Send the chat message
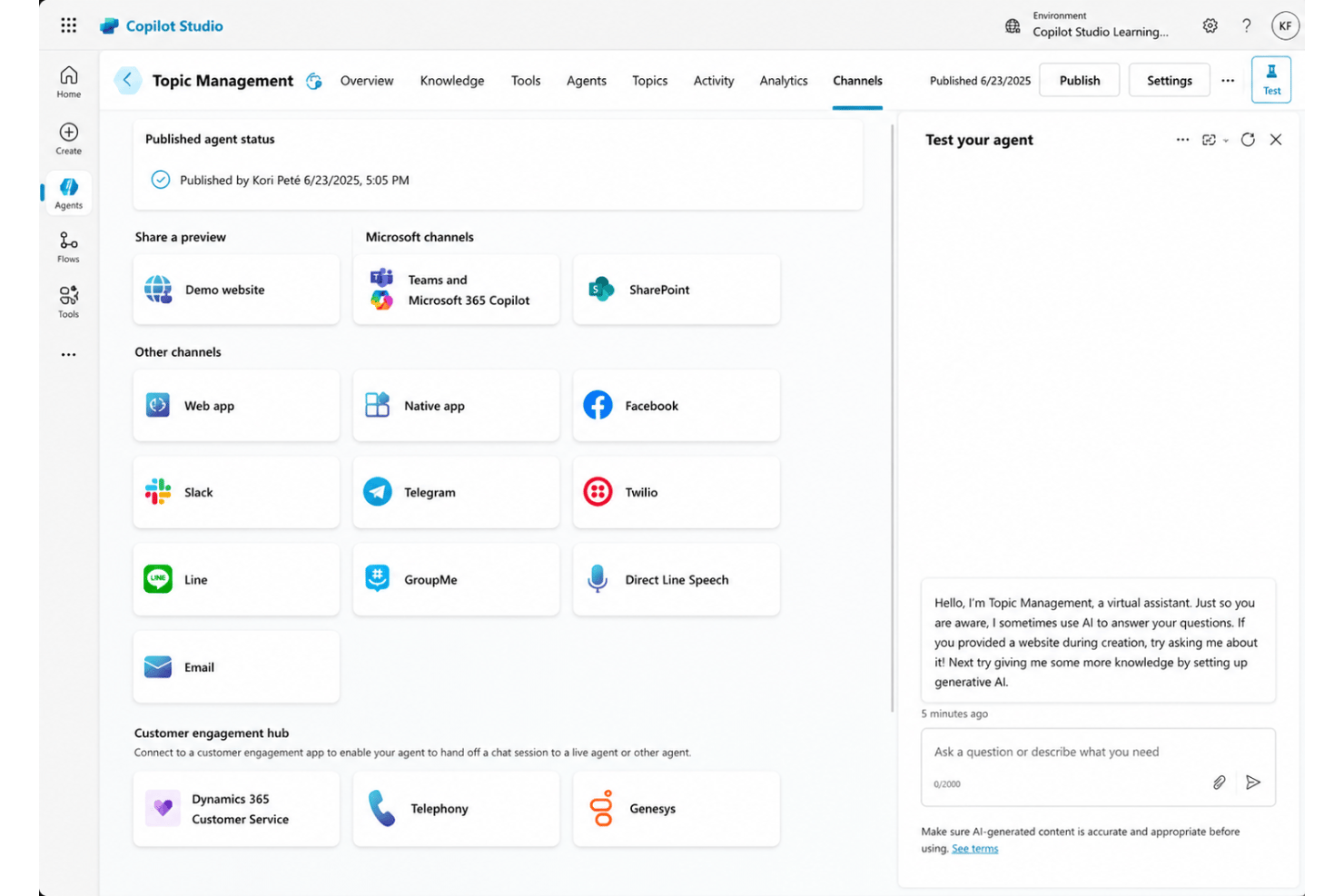This screenshot has height=896, width=1344. pyautogui.click(x=1253, y=783)
